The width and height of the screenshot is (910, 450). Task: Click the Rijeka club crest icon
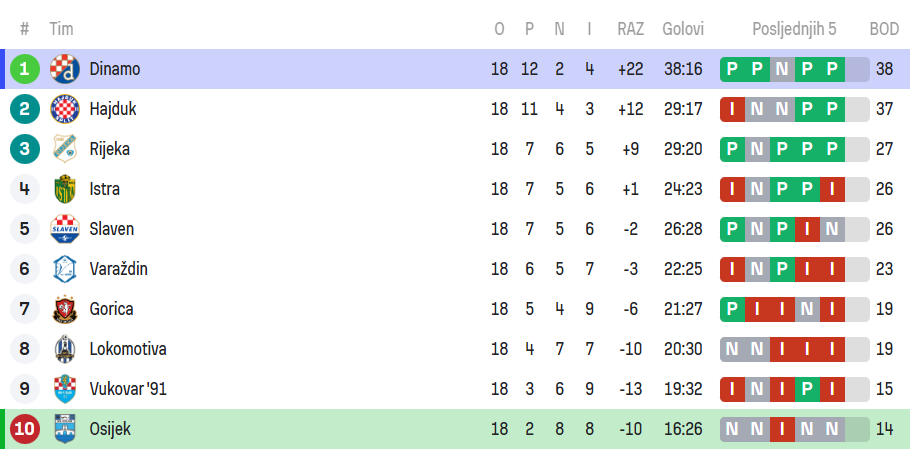[x=65, y=149]
